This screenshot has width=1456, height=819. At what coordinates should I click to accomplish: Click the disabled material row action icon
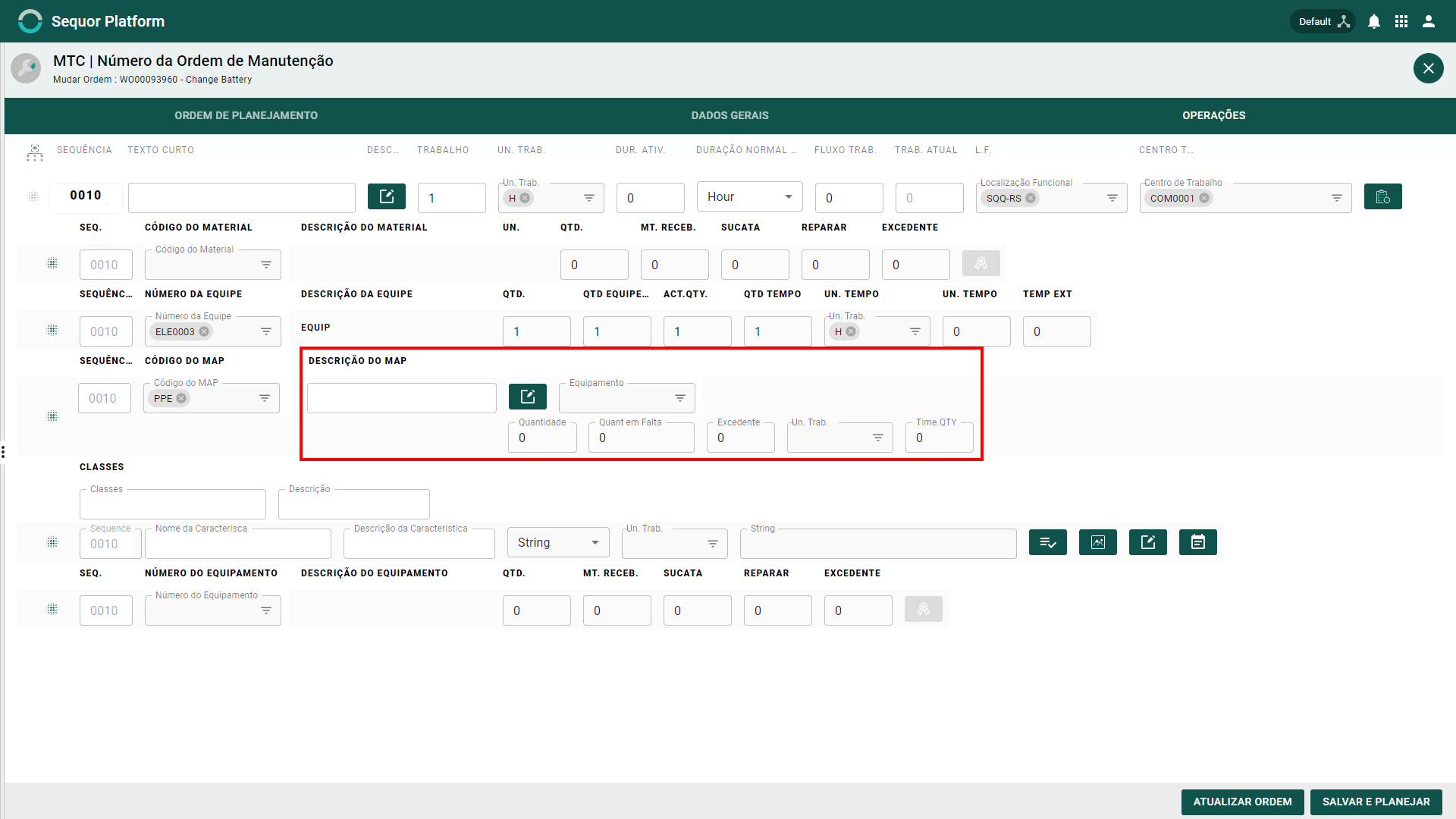pos(981,263)
